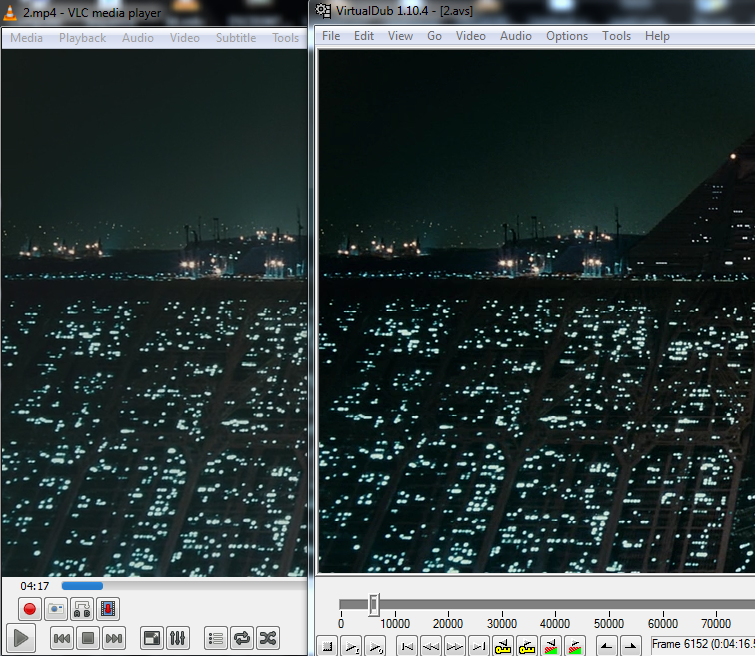
Task: Go to next keyframe in VirtualDub
Action: pos(527,646)
